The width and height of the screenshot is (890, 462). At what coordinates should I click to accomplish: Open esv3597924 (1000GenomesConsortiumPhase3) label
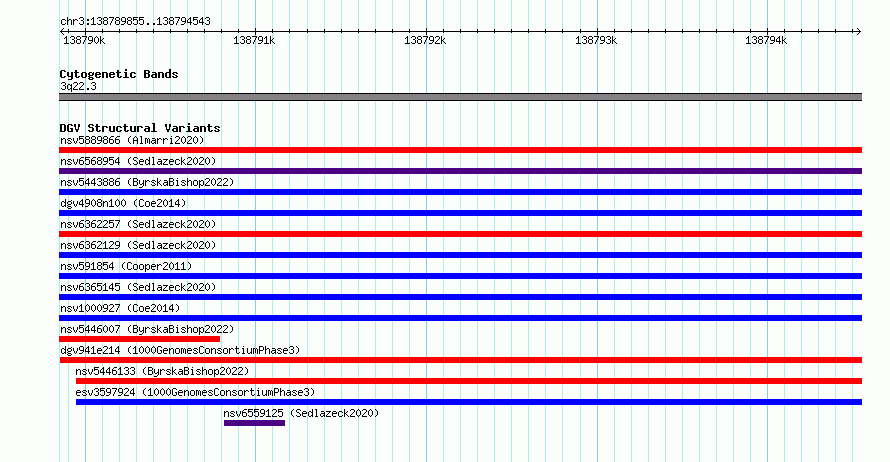pyautogui.click(x=195, y=392)
